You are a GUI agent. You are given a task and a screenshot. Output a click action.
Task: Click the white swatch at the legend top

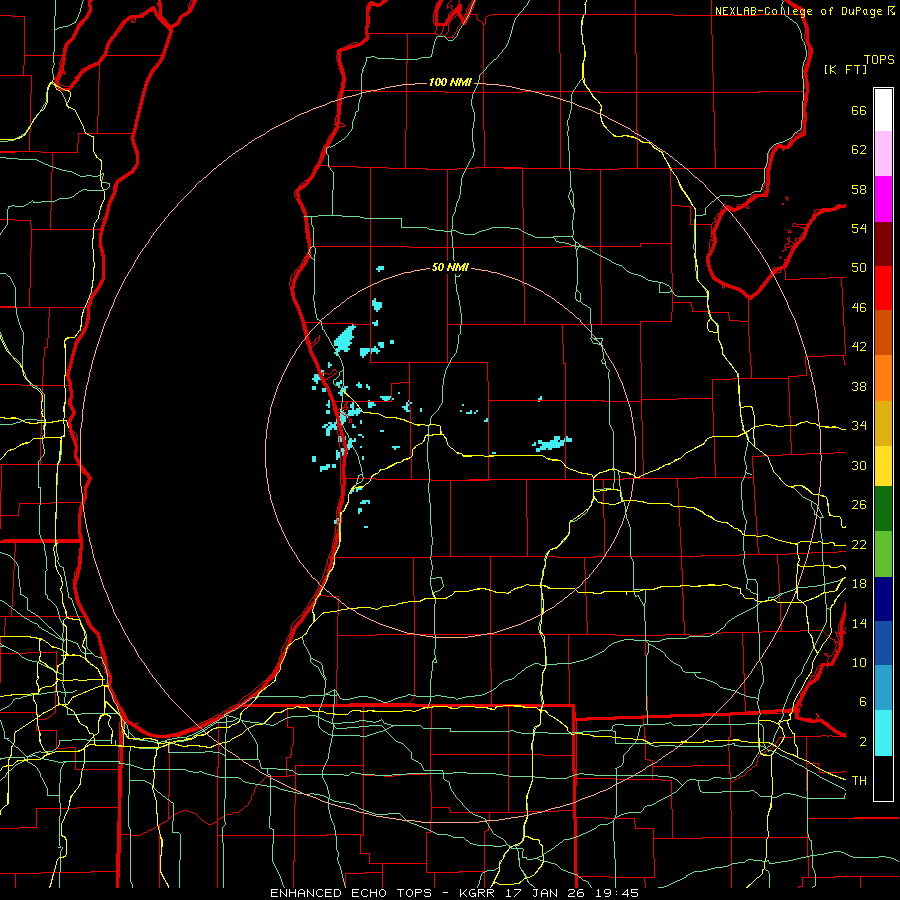point(883,110)
